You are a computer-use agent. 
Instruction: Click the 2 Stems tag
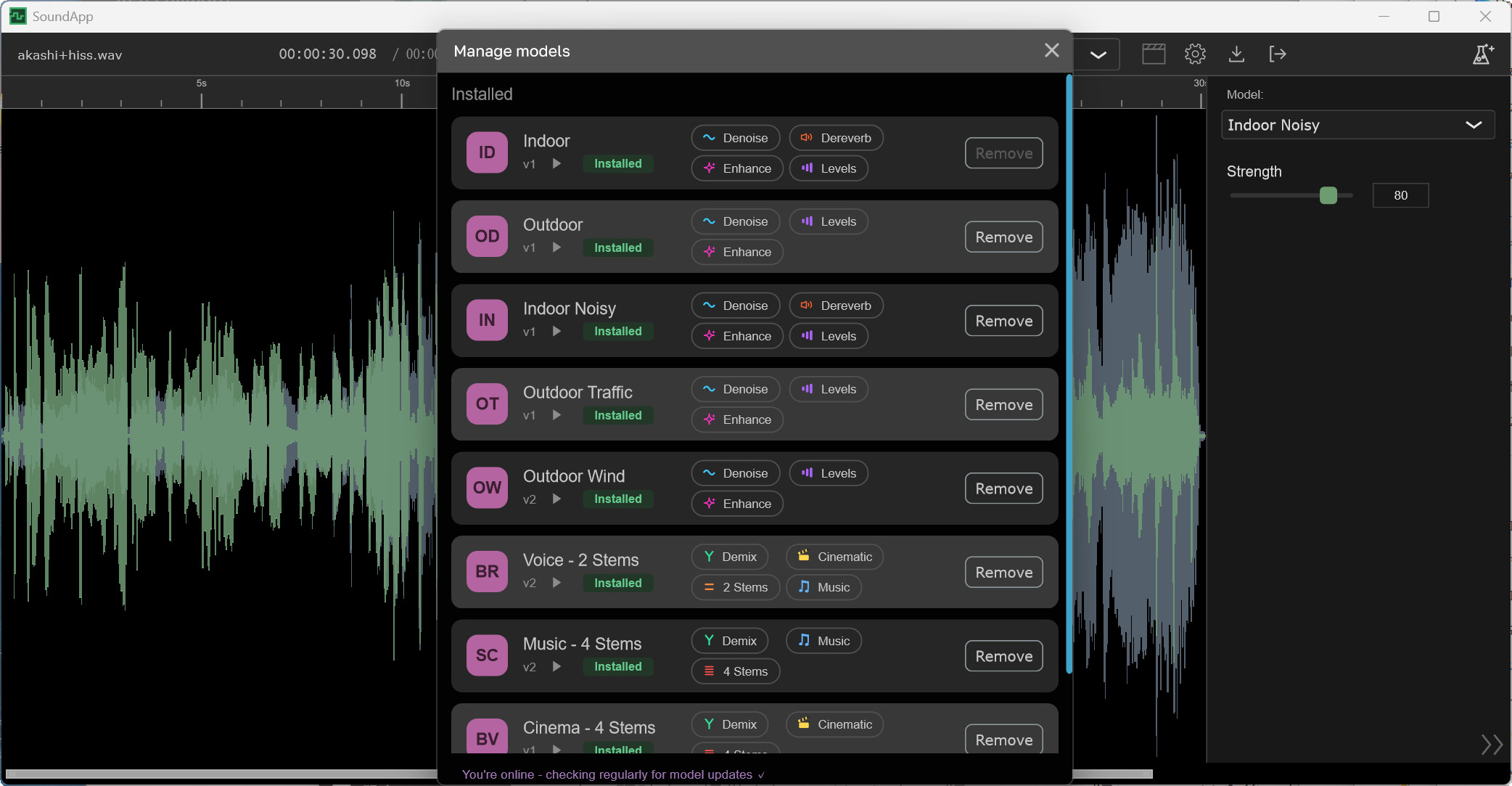pyautogui.click(x=735, y=587)
